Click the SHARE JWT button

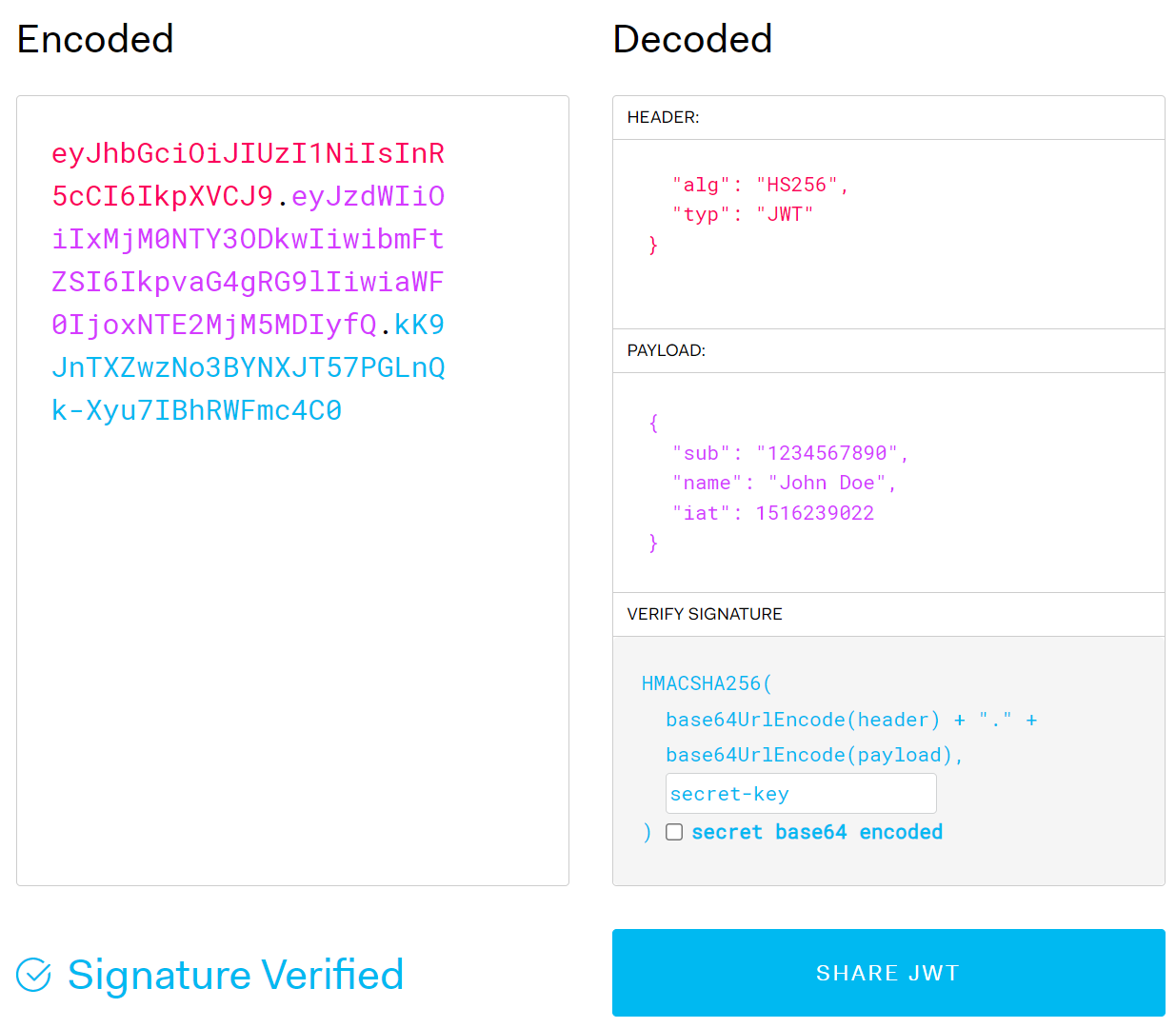[x=887, y=973]
